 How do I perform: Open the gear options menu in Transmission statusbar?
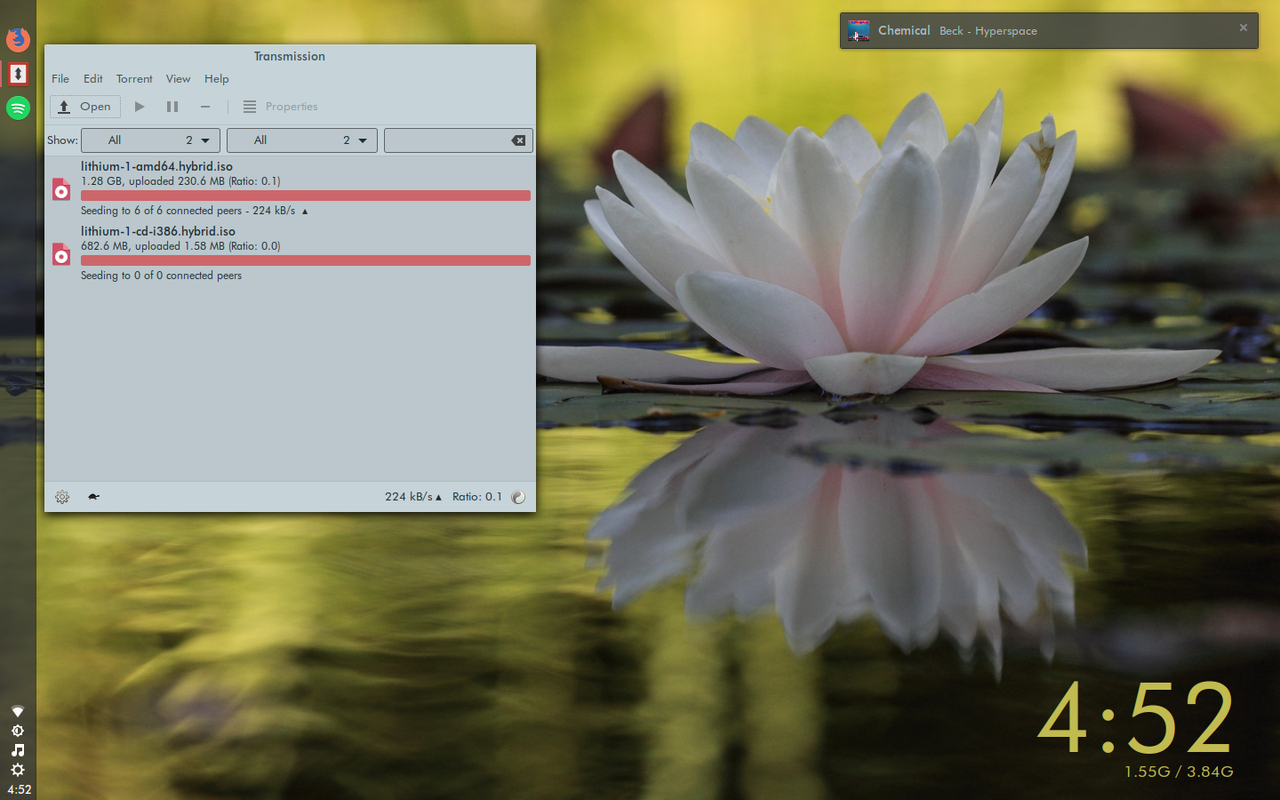point(62,497)
